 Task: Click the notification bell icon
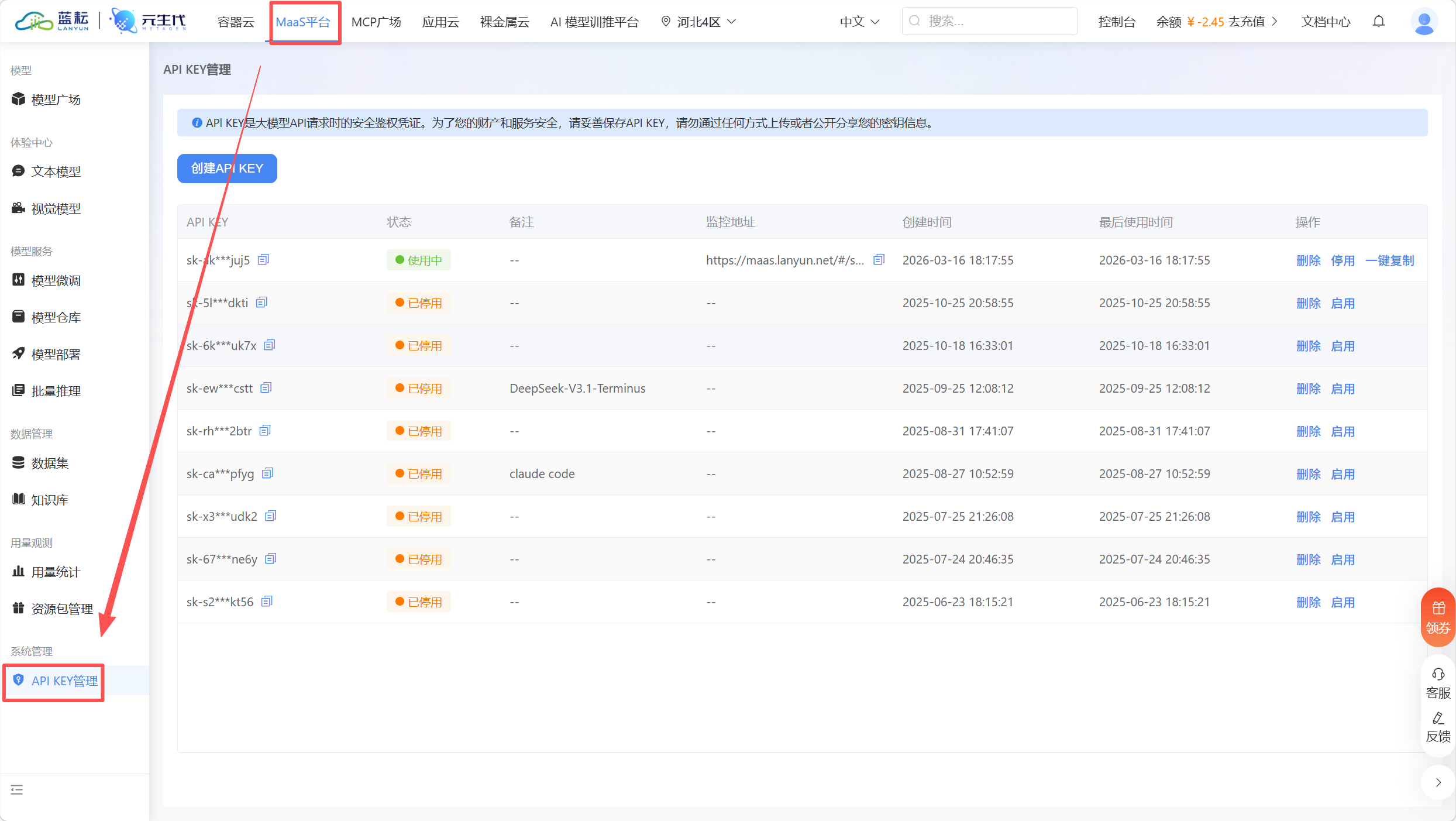pos(1379,22)
